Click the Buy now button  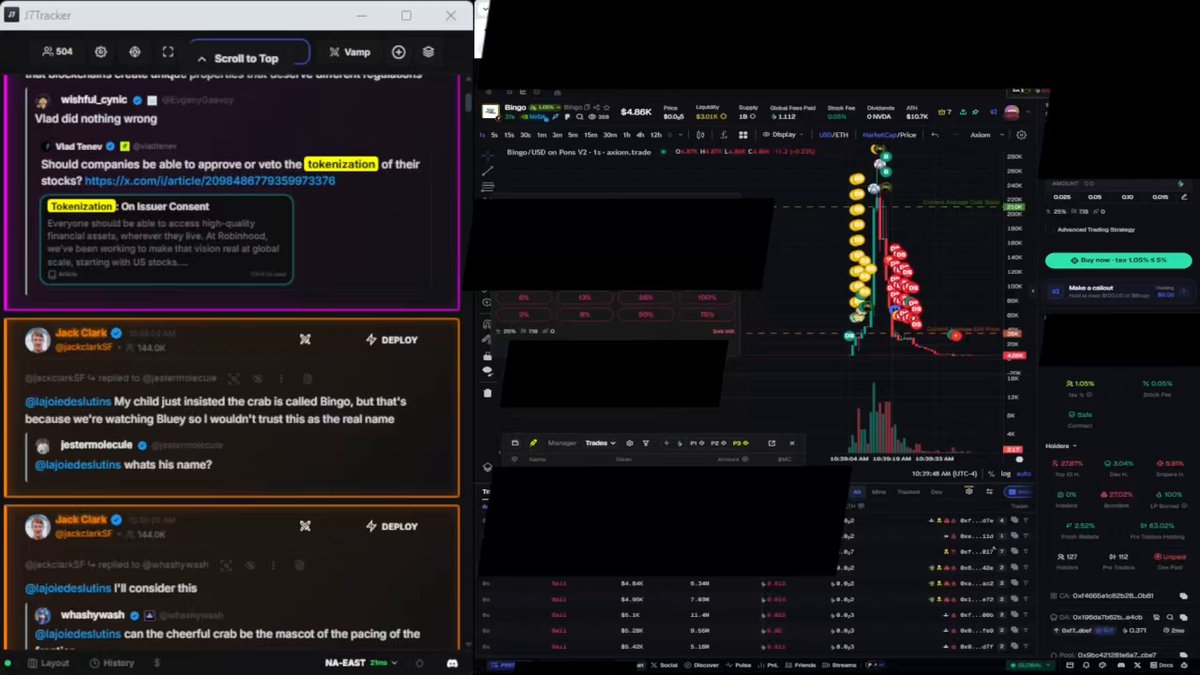1118,260
